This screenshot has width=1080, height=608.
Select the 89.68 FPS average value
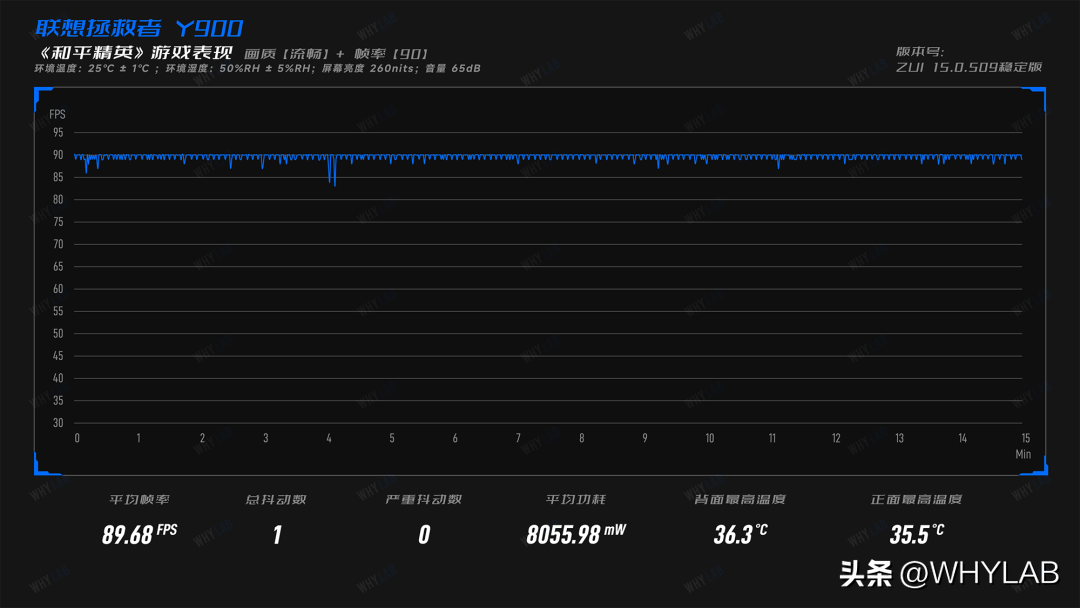140,534
